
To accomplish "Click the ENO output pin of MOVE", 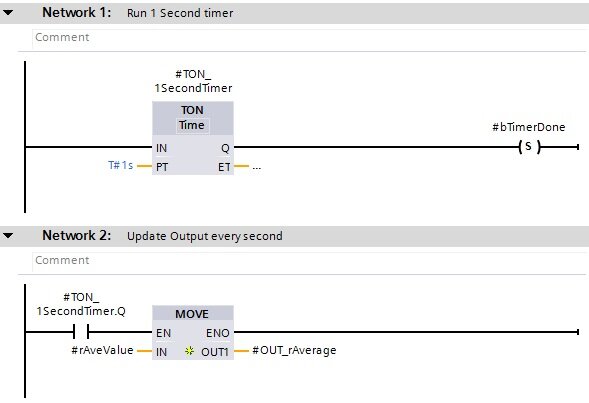I will coord(218,333).
